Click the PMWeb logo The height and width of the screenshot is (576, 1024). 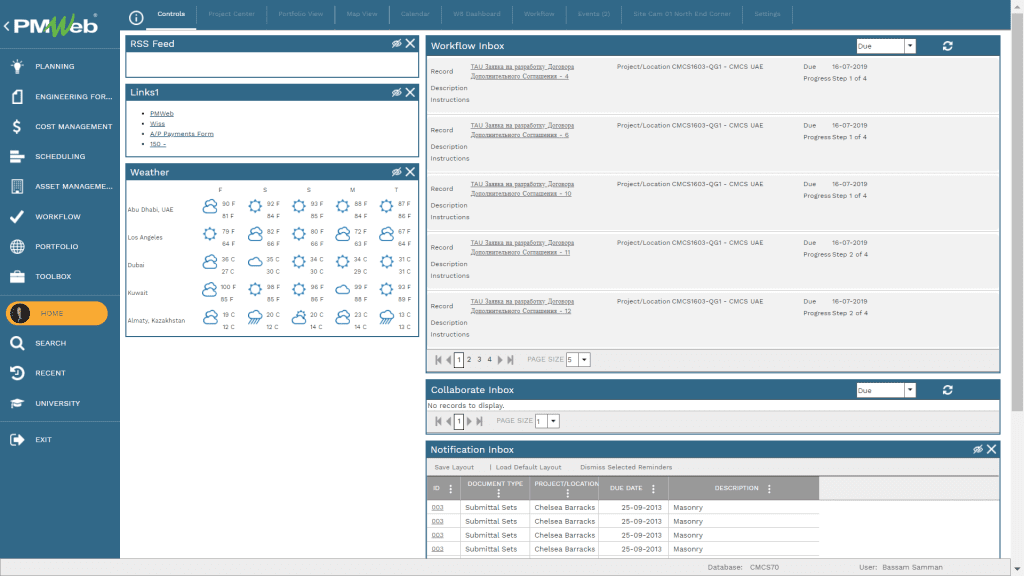[56, 25]
